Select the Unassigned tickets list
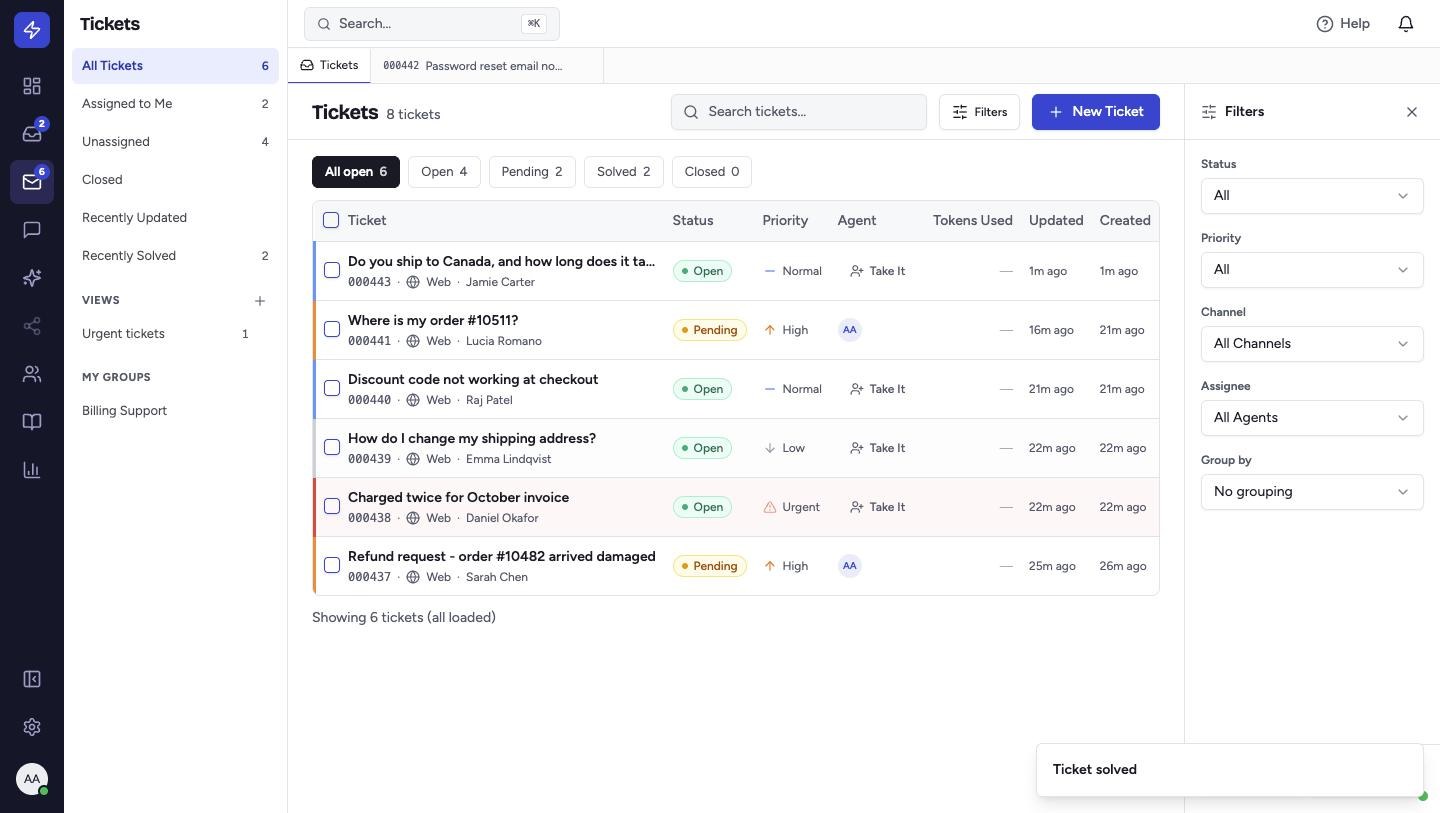Screen dimensions: 1440x813 point(175,142)
